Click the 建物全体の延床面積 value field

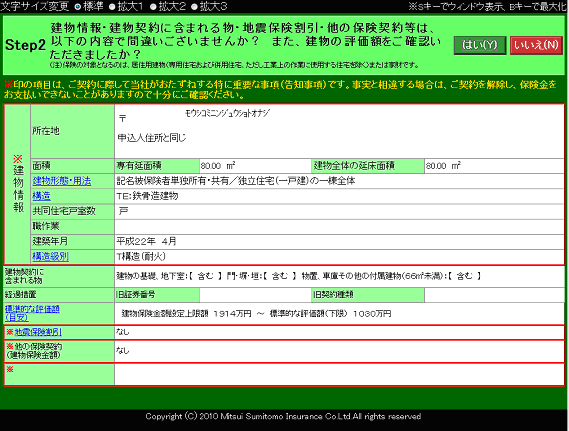tap(494, 166)
